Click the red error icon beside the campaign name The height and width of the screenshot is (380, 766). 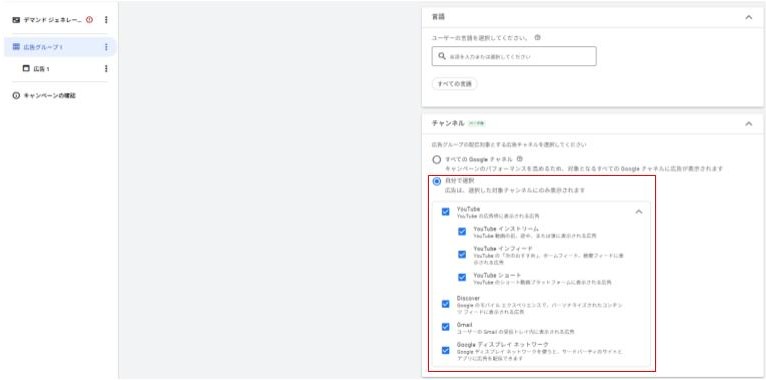[x=89, y=20]
